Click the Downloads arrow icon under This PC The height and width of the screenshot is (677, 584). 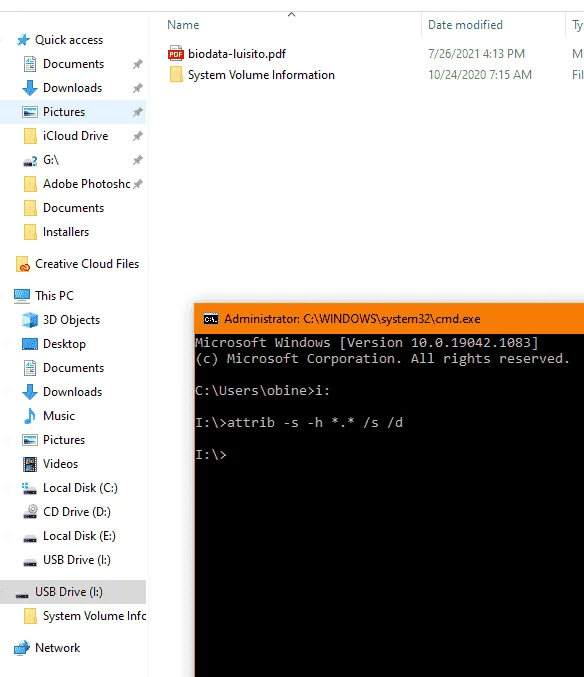30,392
